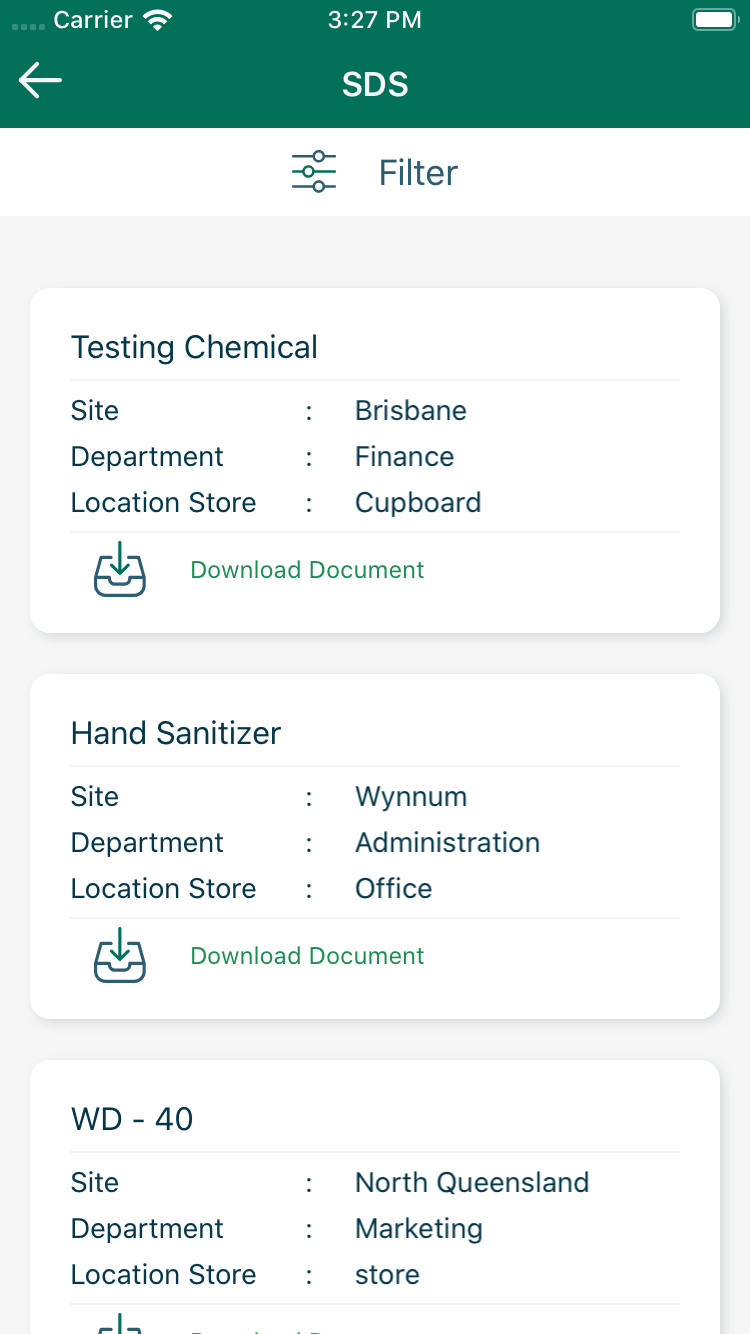750x1334 pixels.
Task: Tap the battery status icon
Action: (x=714, y=20)
